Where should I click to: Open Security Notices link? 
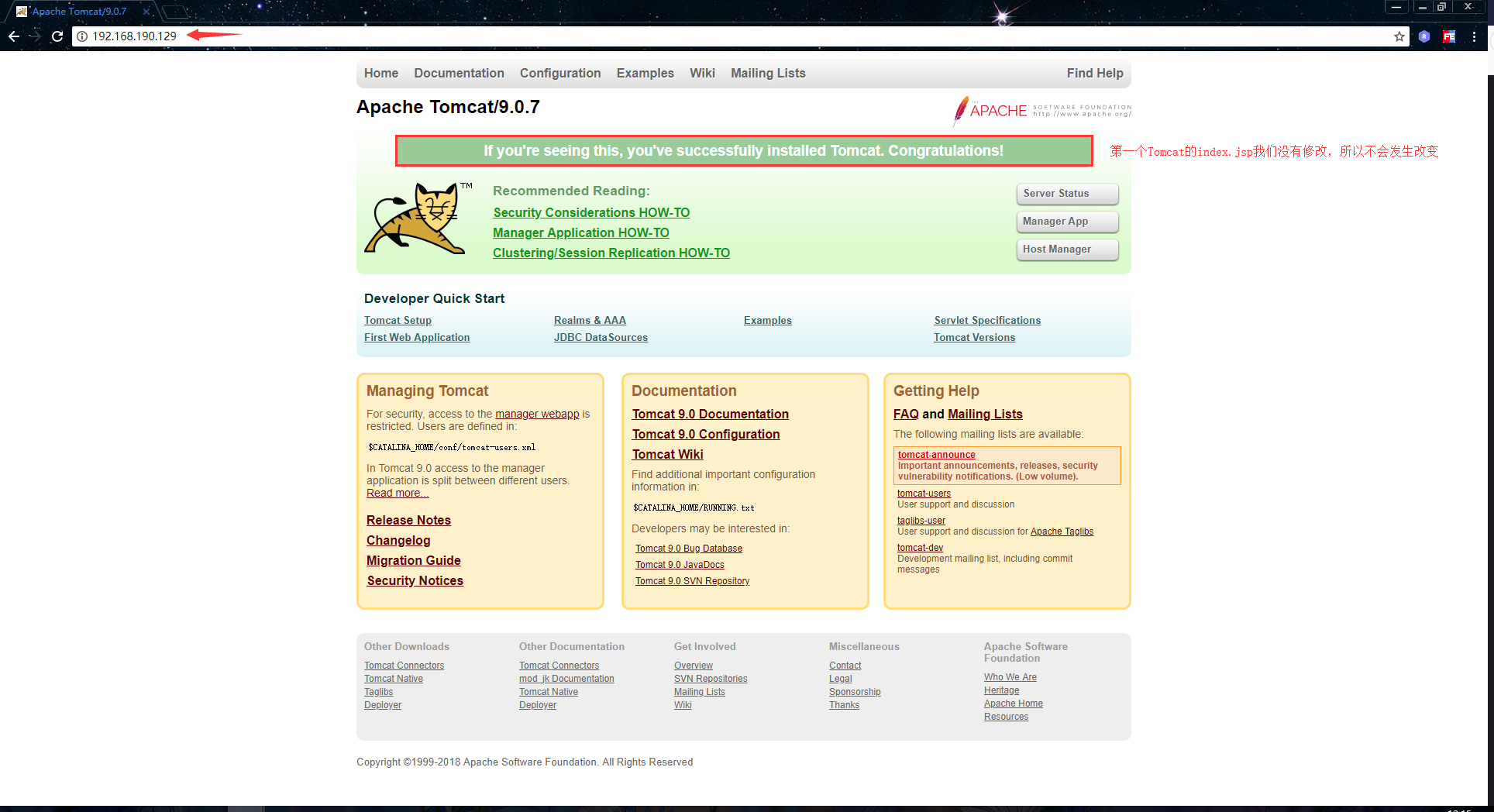(415, 580)
